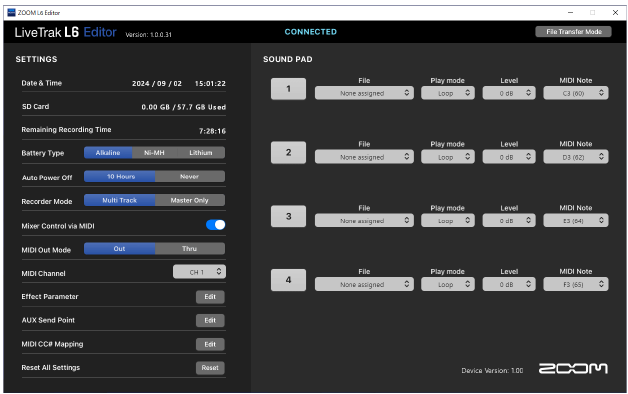Open Level dropdown for sound pad 1

point(509,93)
